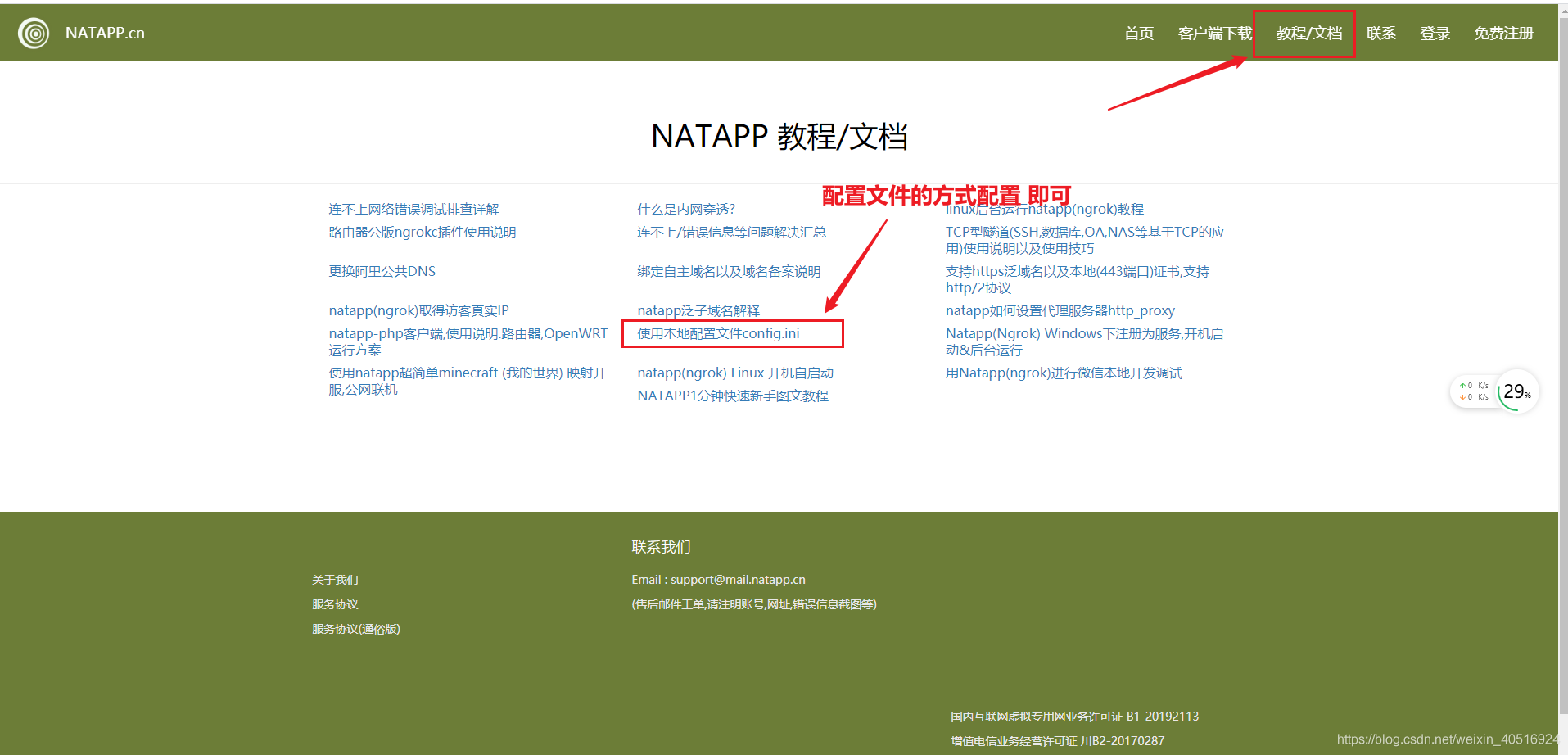Open 使用本地配置文件config.ini article
Screen dimensions: 1568x755
click(x=718, y=334)
